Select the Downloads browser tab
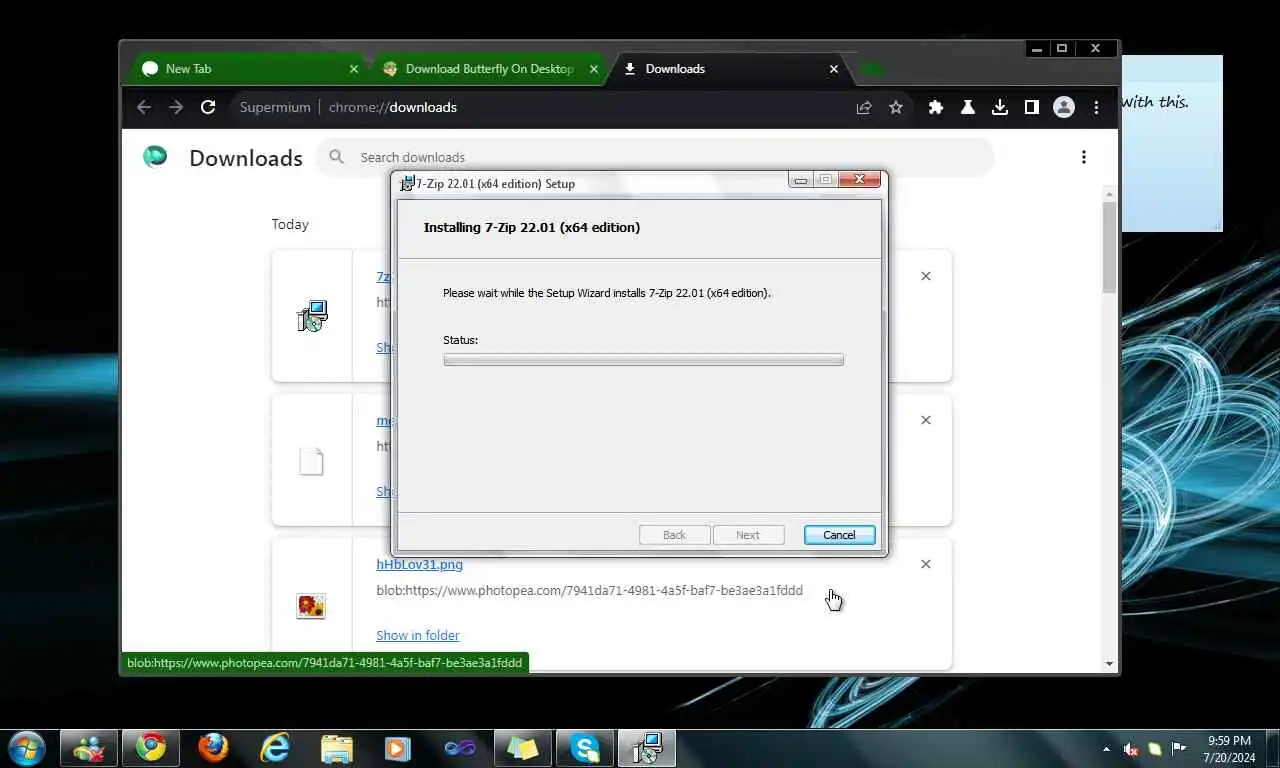Screen dimensions: 1280x768 [730, 69]
